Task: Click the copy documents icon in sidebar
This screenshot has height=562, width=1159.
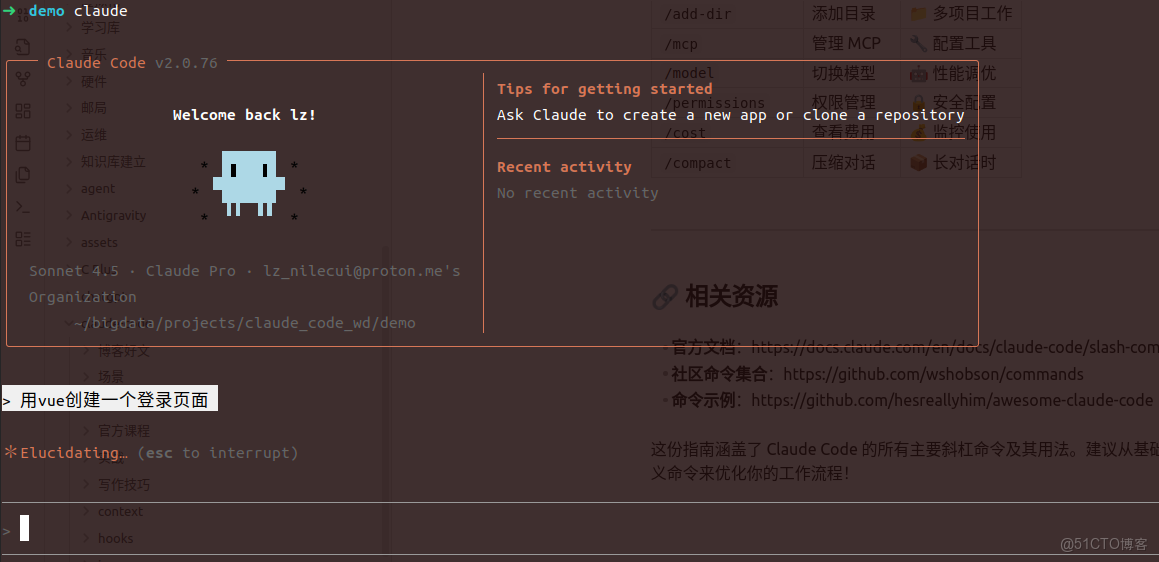Action: coord(23,175)
